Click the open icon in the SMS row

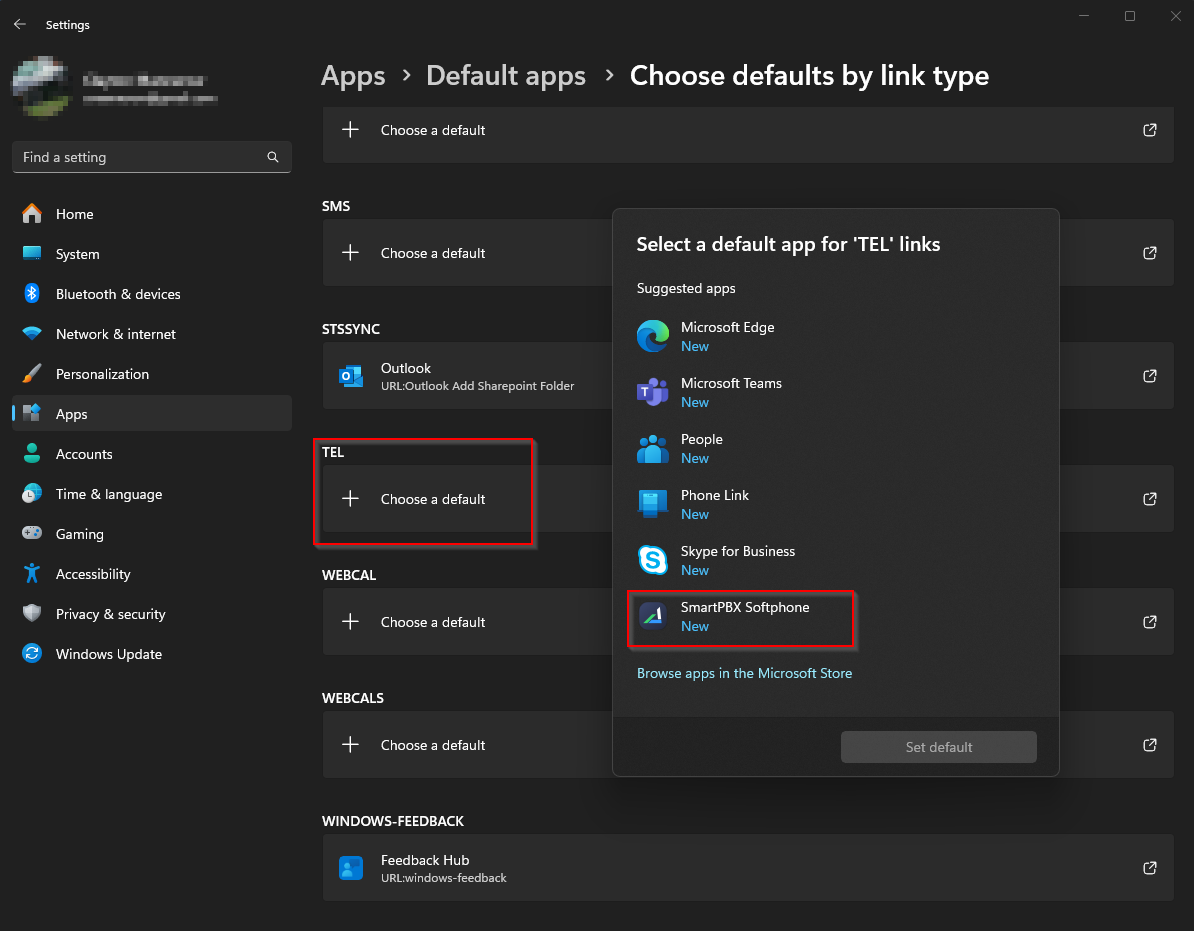pyautogui.click(x=1150, y=253)
